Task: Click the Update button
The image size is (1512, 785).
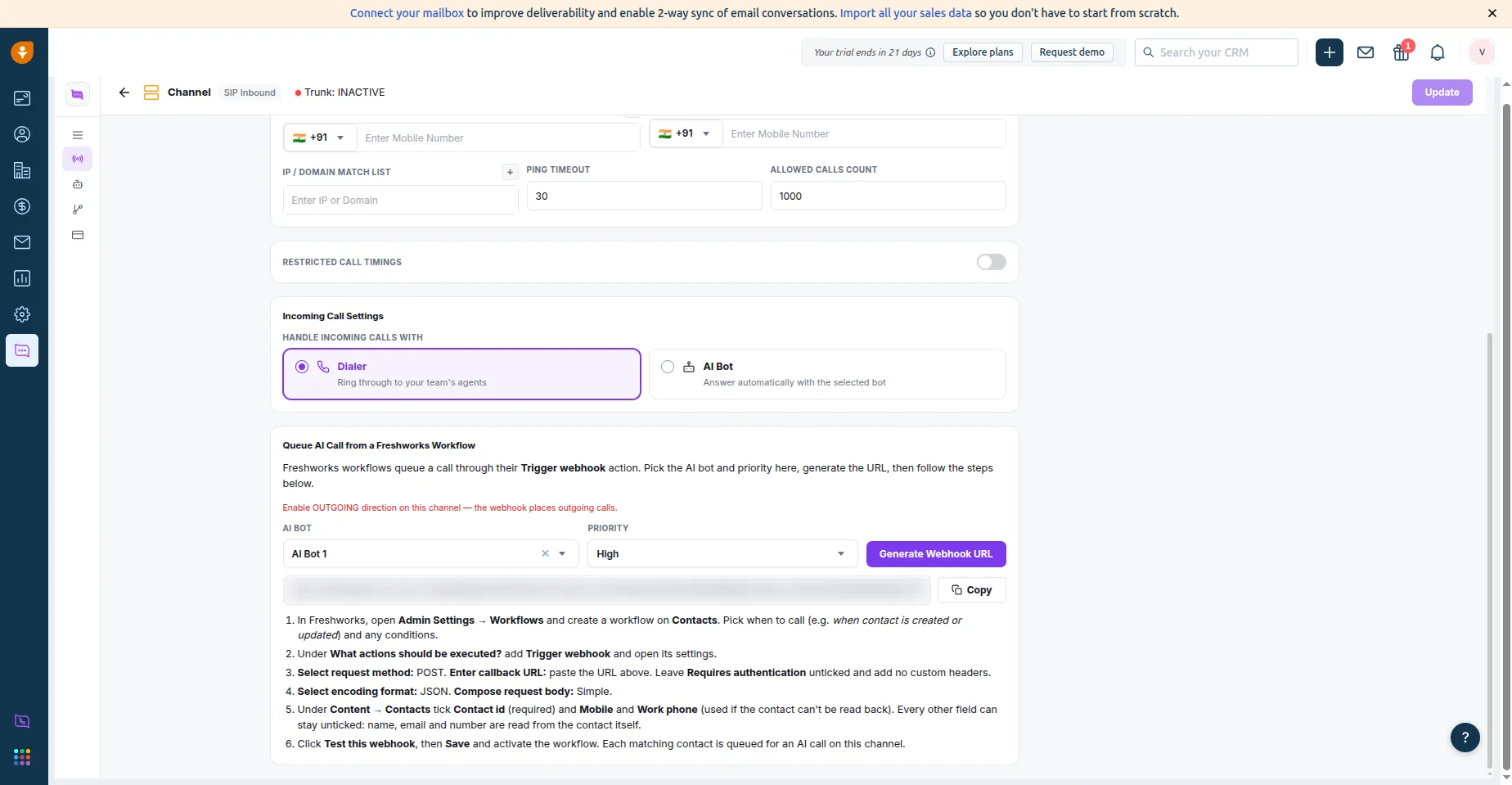Action: [1442, 92]
